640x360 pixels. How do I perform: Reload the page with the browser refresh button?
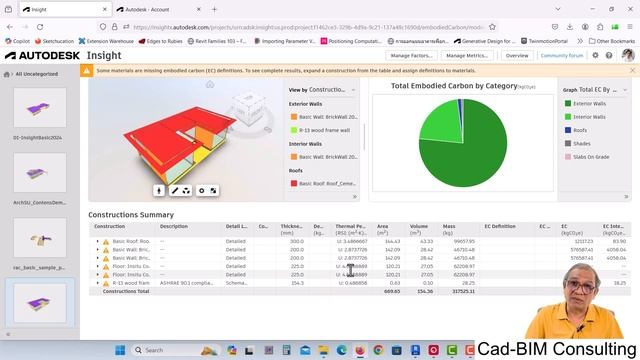[x=40, y=27]
